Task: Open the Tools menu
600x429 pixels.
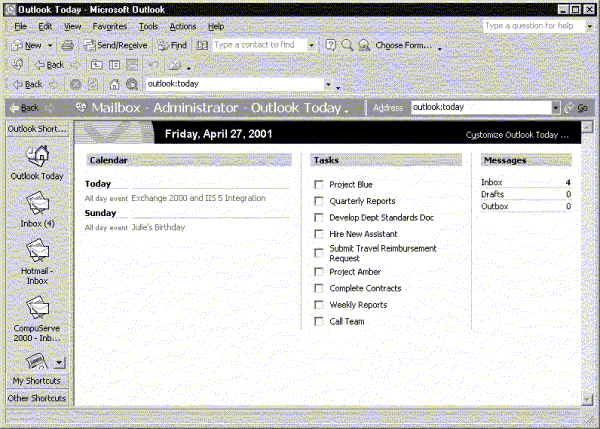Action: point(148,26)
